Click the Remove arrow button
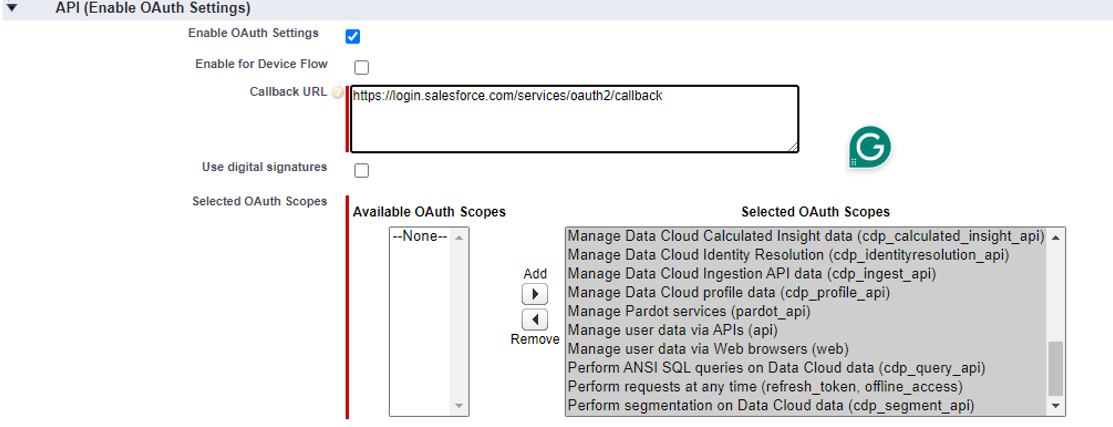The image size is (1113, 427). pyautogui.click(x=534, y=320)
